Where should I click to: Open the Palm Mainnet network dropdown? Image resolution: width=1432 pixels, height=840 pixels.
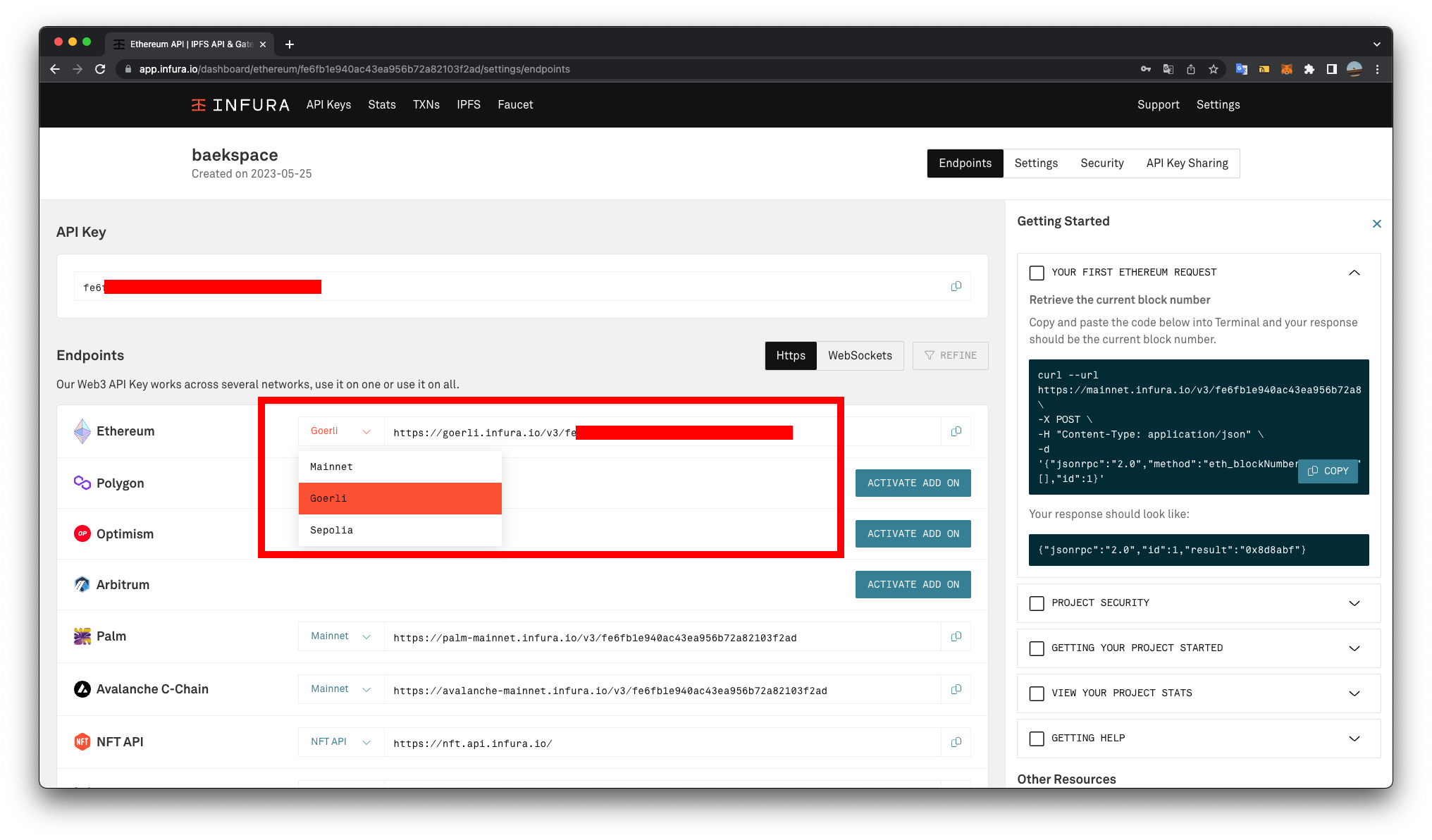(x=340, y=636)
